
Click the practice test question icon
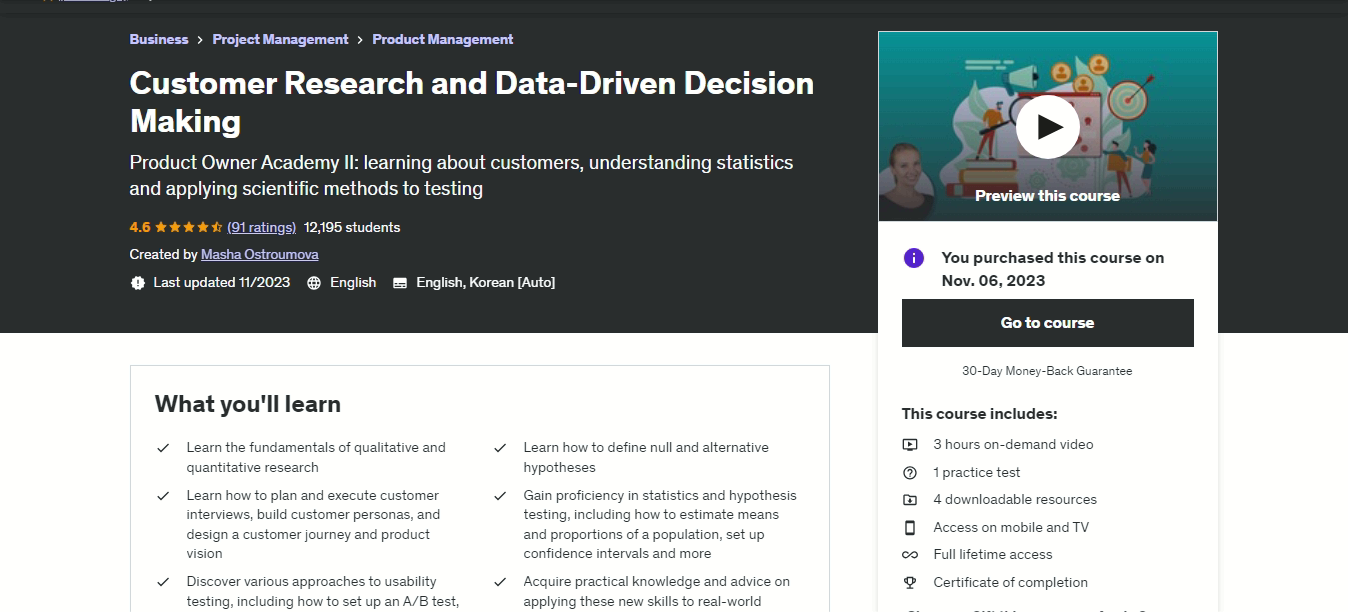(x=910, y=473)
